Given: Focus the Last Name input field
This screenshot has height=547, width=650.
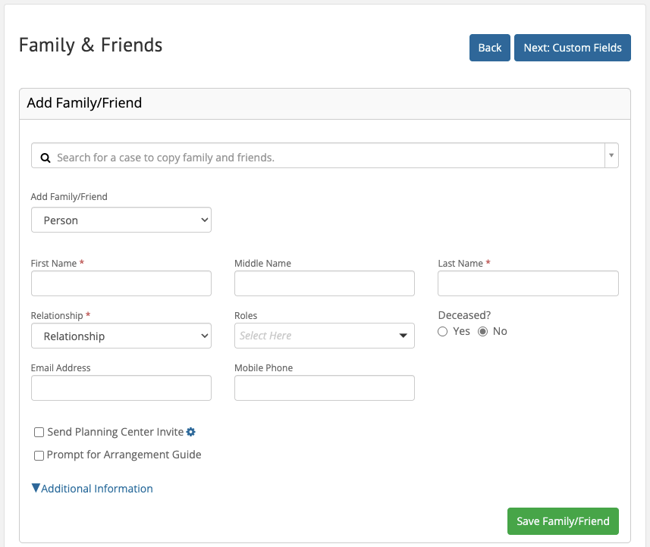Looking at the screenshot, I should point(528,284).
